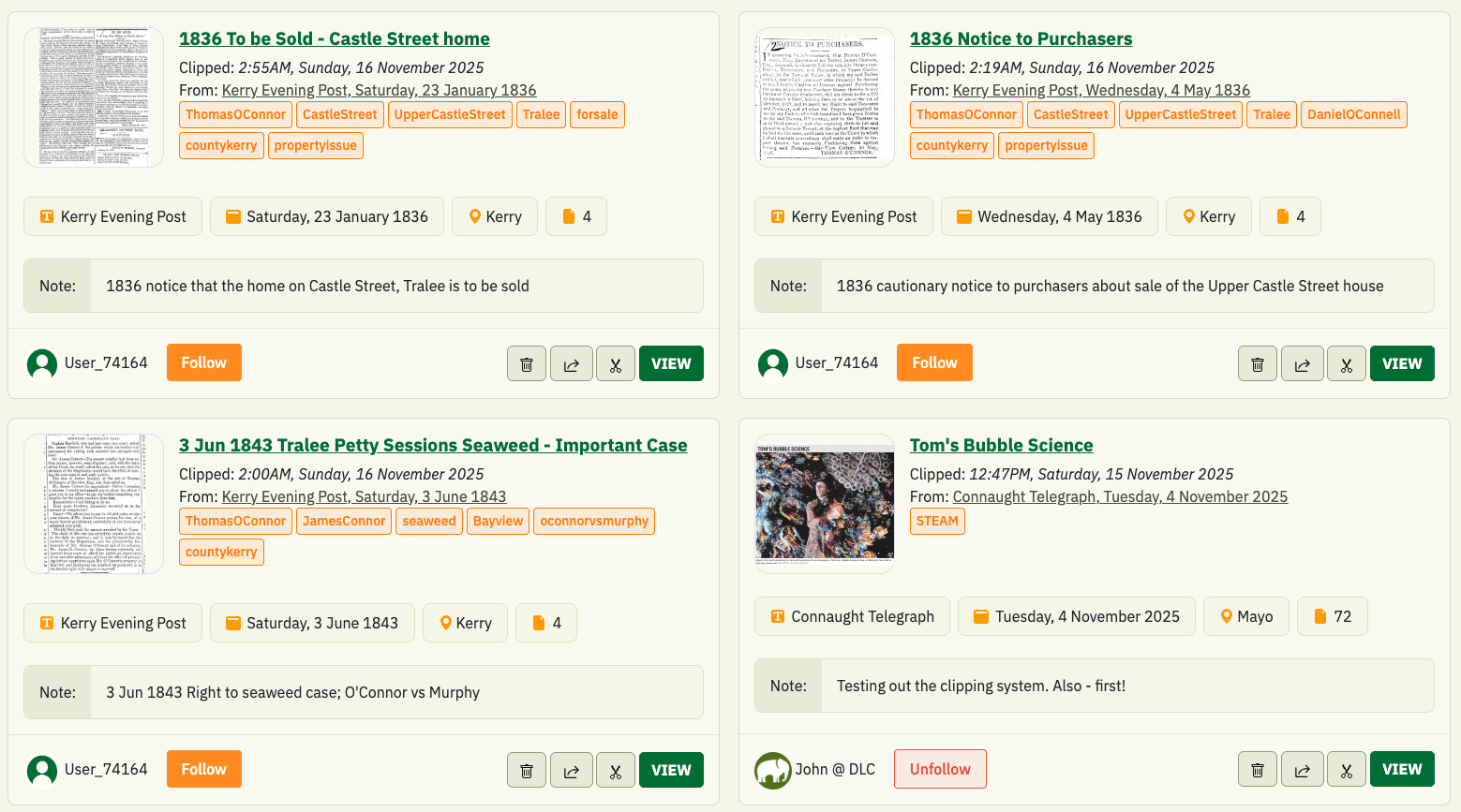This screenshot has height=812, width=1461.
Task: Select the JamesConnor tag
Action: point(344,521)
